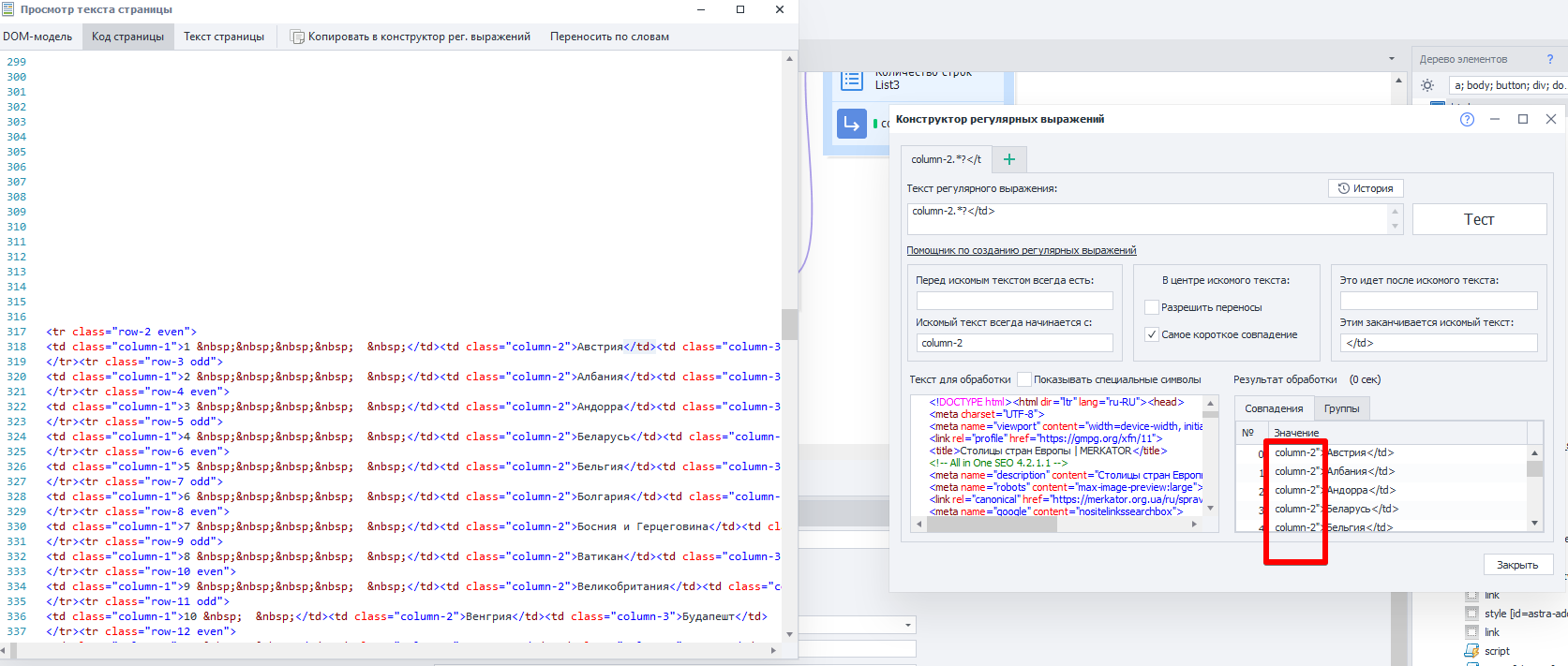Toggle Показывать специальные символы checkbox
The height and width of the screenshot is (666, 1568).
pos(1023,379)
